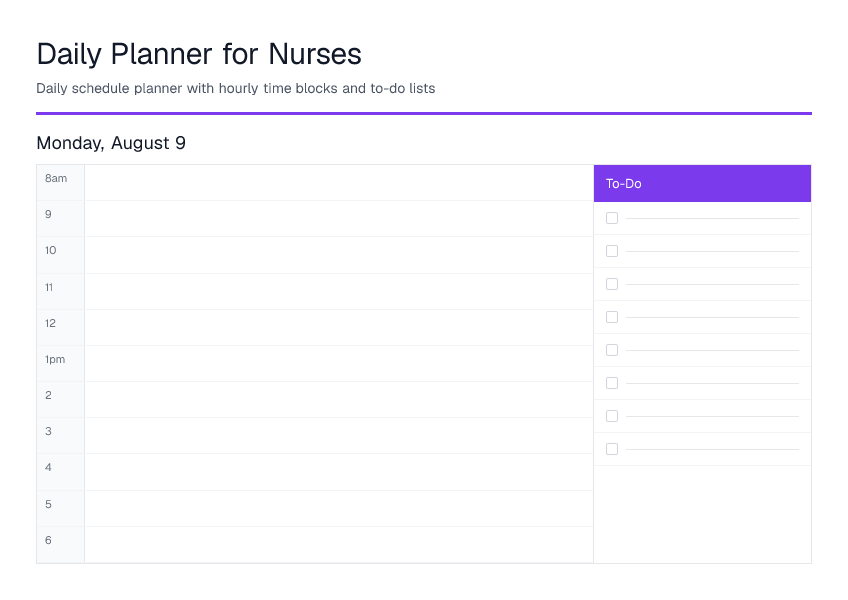Check the fifth To-Do checkbox
This screenshot has height=600, width=848.
point(612,350)
